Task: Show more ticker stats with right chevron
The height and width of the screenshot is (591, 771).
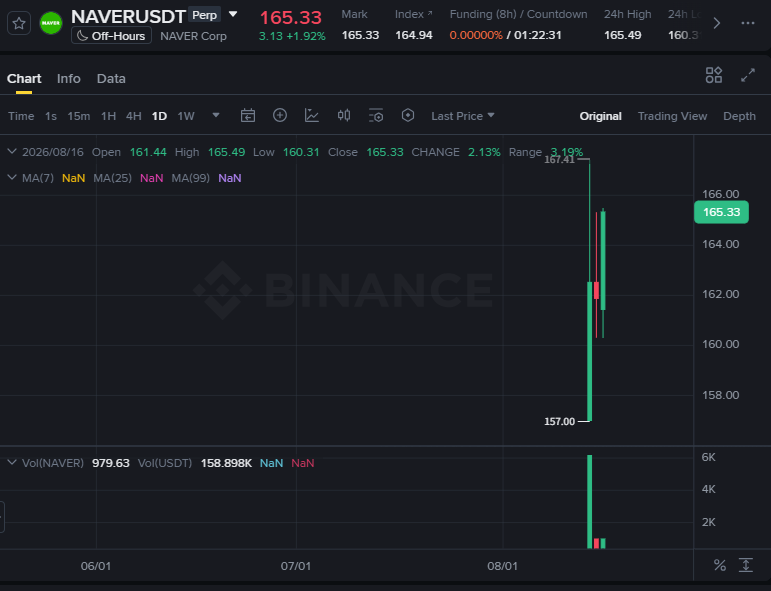Action: pyautogui.click(x=716, y=23)
